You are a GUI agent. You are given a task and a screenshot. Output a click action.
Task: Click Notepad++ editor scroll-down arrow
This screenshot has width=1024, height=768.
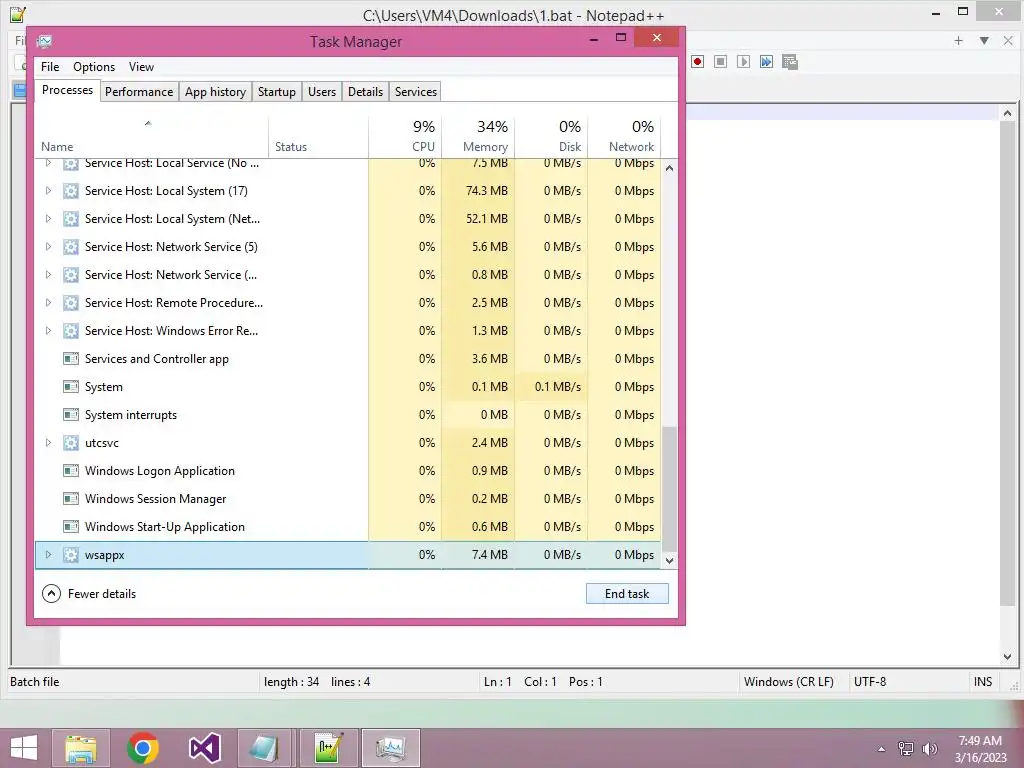point(1007,656)
